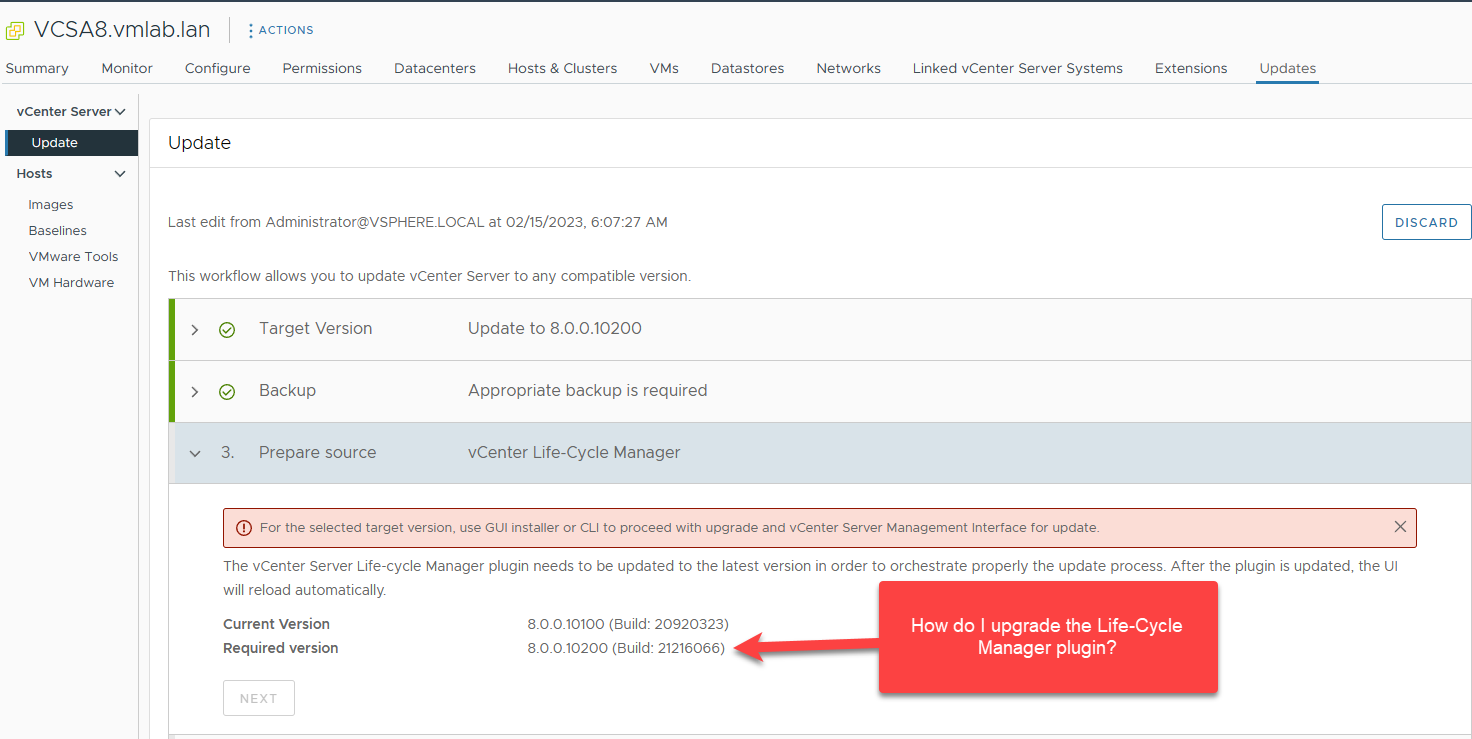1472x739 pixels.
Task: Expand the Target Version section
Action: (195, 329)
